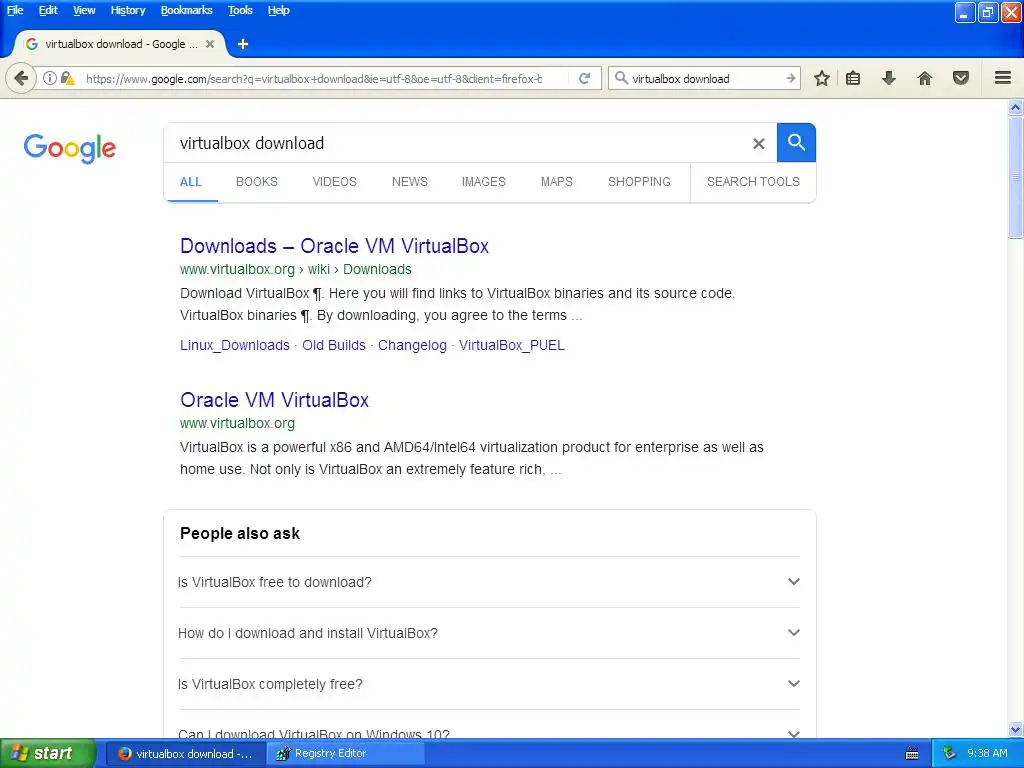
Task: Open SEARCH TOOLS options
Action: pyautogui.click(x=753, y=182)
